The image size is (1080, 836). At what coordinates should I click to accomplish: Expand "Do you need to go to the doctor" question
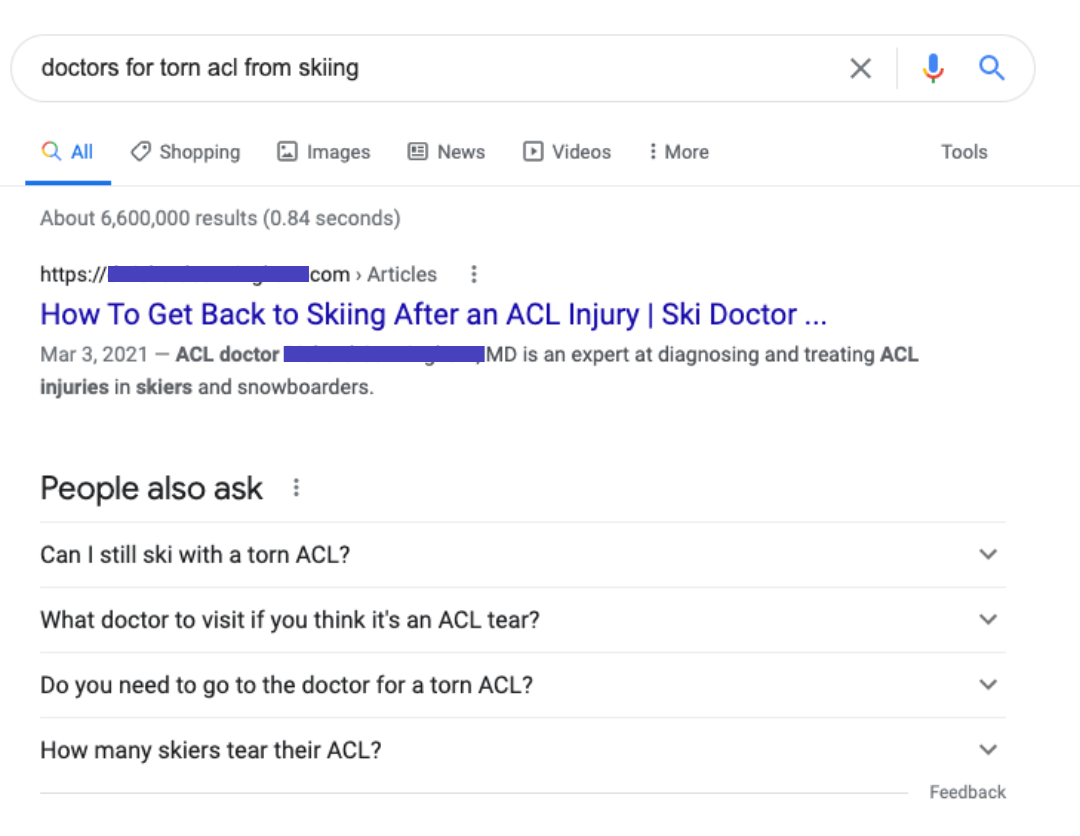pyautogui.click(x=988, y=685)
